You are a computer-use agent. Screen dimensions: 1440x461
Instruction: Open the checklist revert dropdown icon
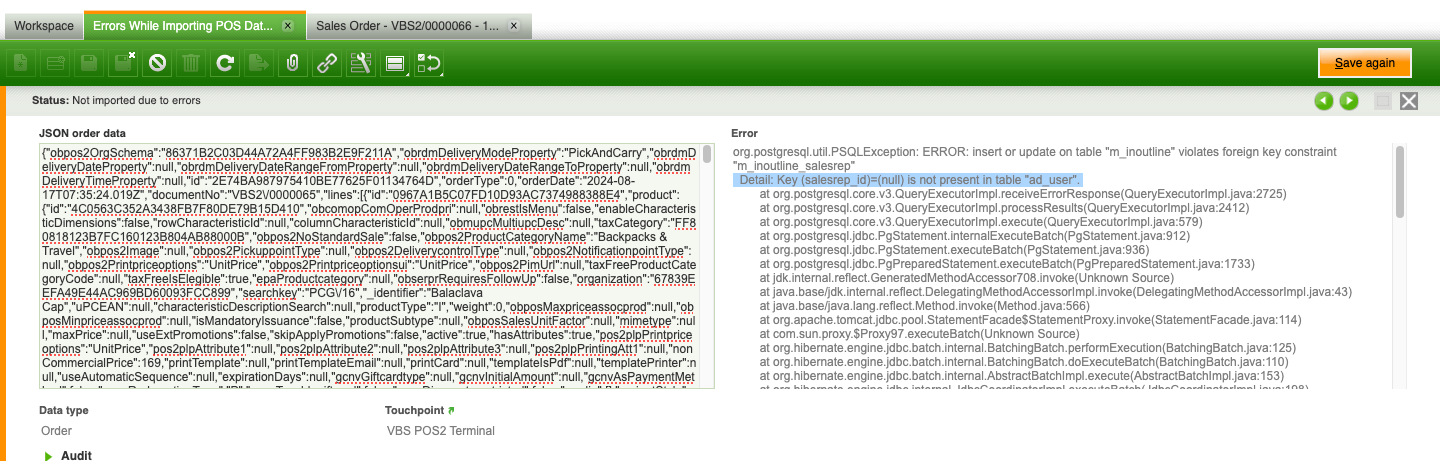pyautogui.click(x=428, y=64)
